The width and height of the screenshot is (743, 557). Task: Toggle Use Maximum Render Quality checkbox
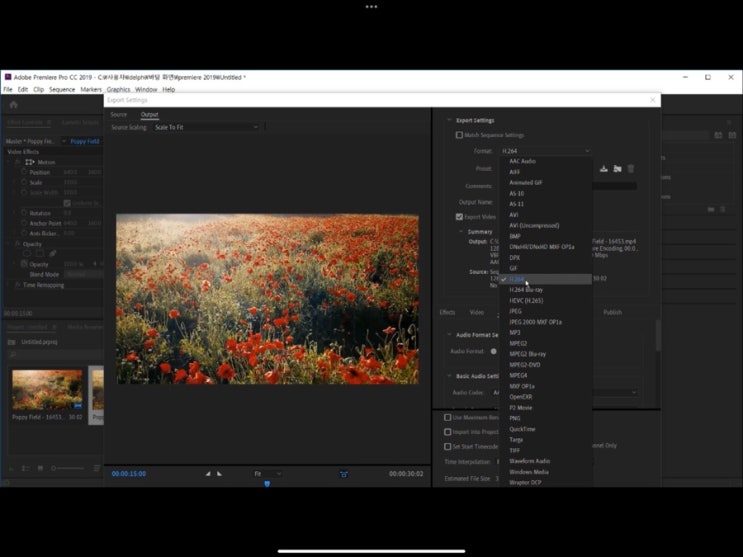[448, 417]
